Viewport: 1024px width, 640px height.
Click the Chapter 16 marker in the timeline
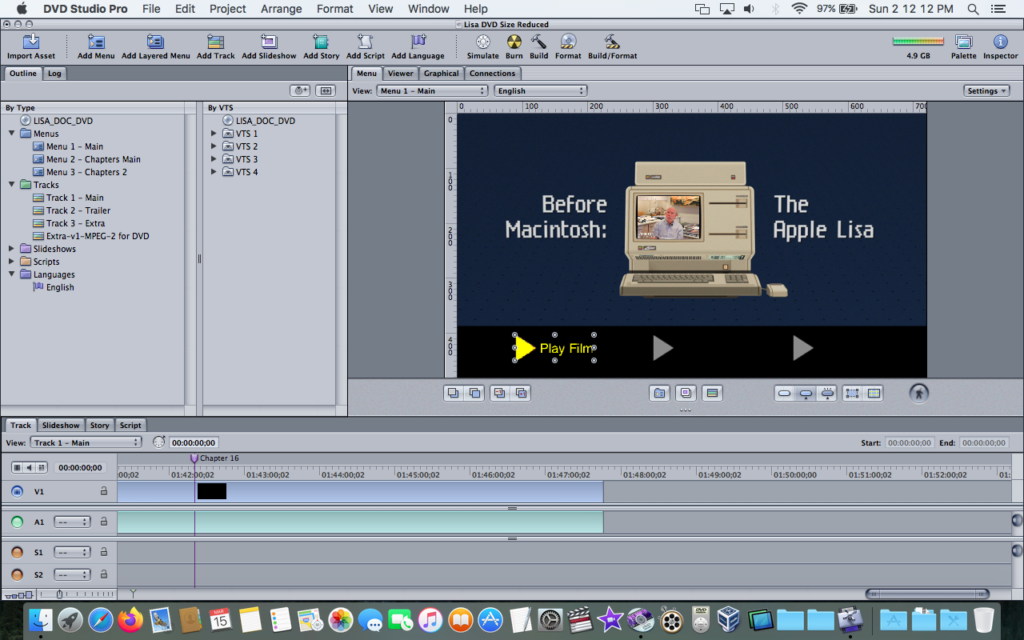(195, 458)
